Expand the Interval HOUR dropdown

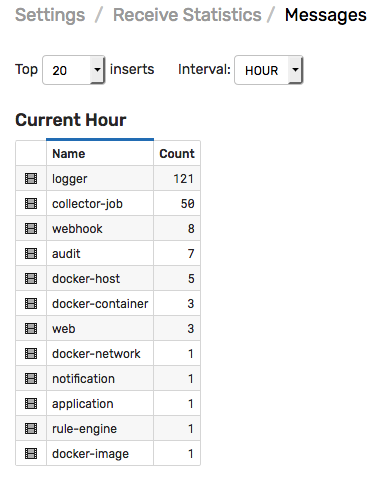pyautogui.click(x=268, y=70)
